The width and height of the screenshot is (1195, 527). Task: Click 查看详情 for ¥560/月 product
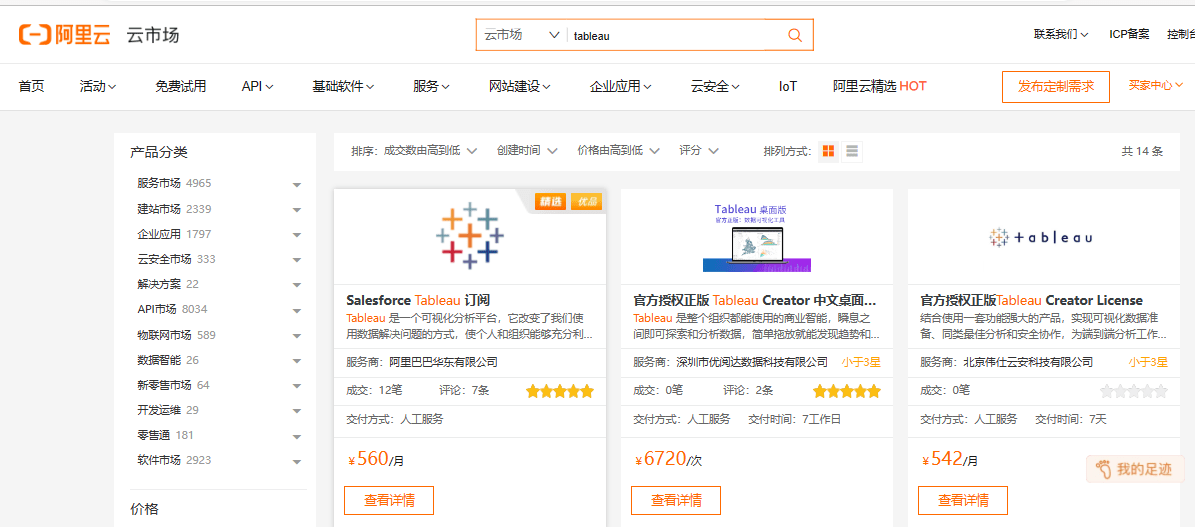pos(389,500)
